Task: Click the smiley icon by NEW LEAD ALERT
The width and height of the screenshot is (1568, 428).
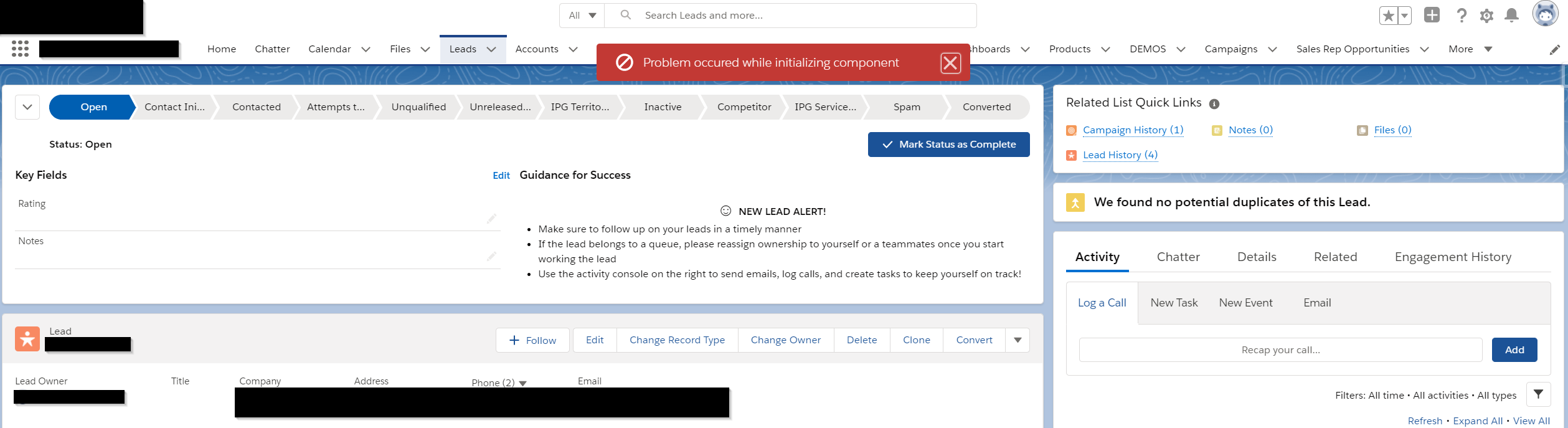Action: [x=725, y=211]
